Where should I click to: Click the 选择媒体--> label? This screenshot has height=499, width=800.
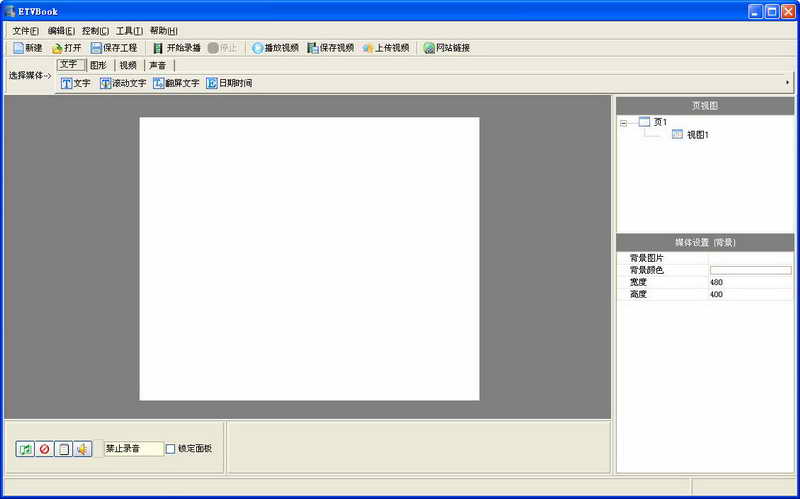click(x=30, y=76)
